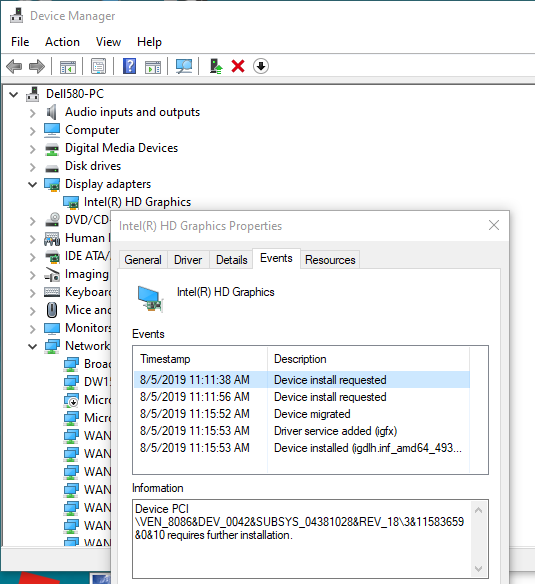The height and width of the screenshot is (584, 535).
Task: Click the Disable device down-arrow icon
Action: coord(261,66)
